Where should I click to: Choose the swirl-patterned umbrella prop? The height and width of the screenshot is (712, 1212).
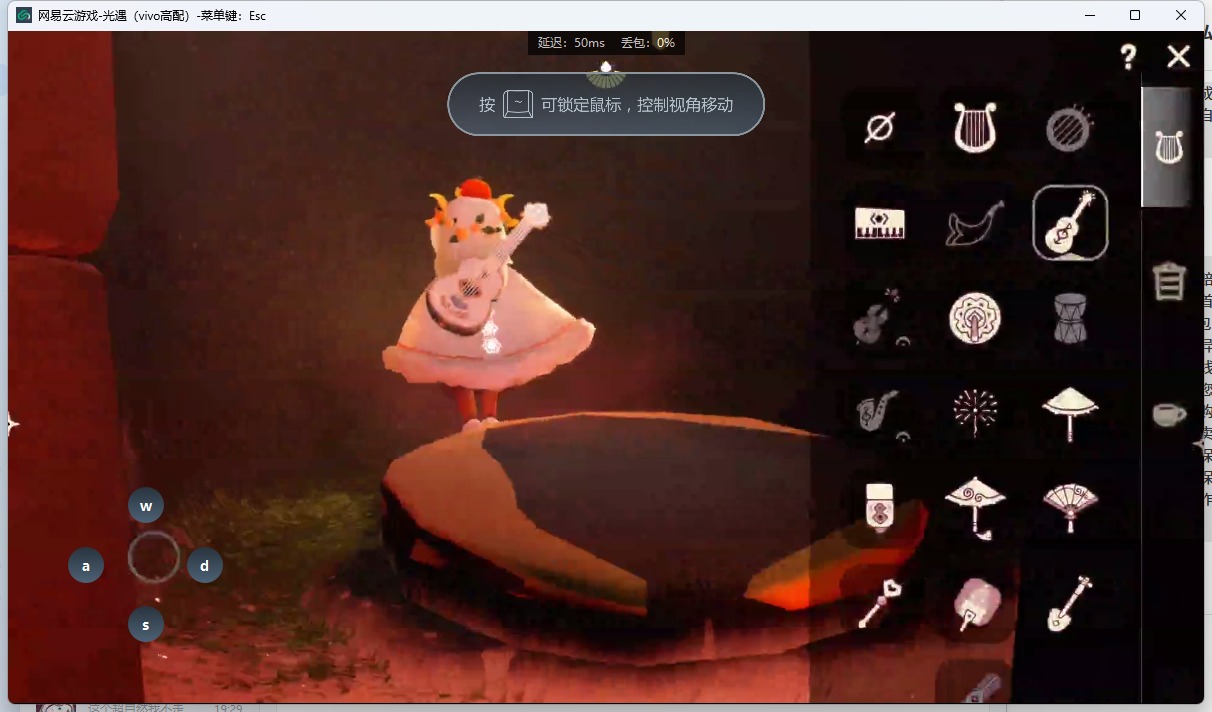[975, 506]
